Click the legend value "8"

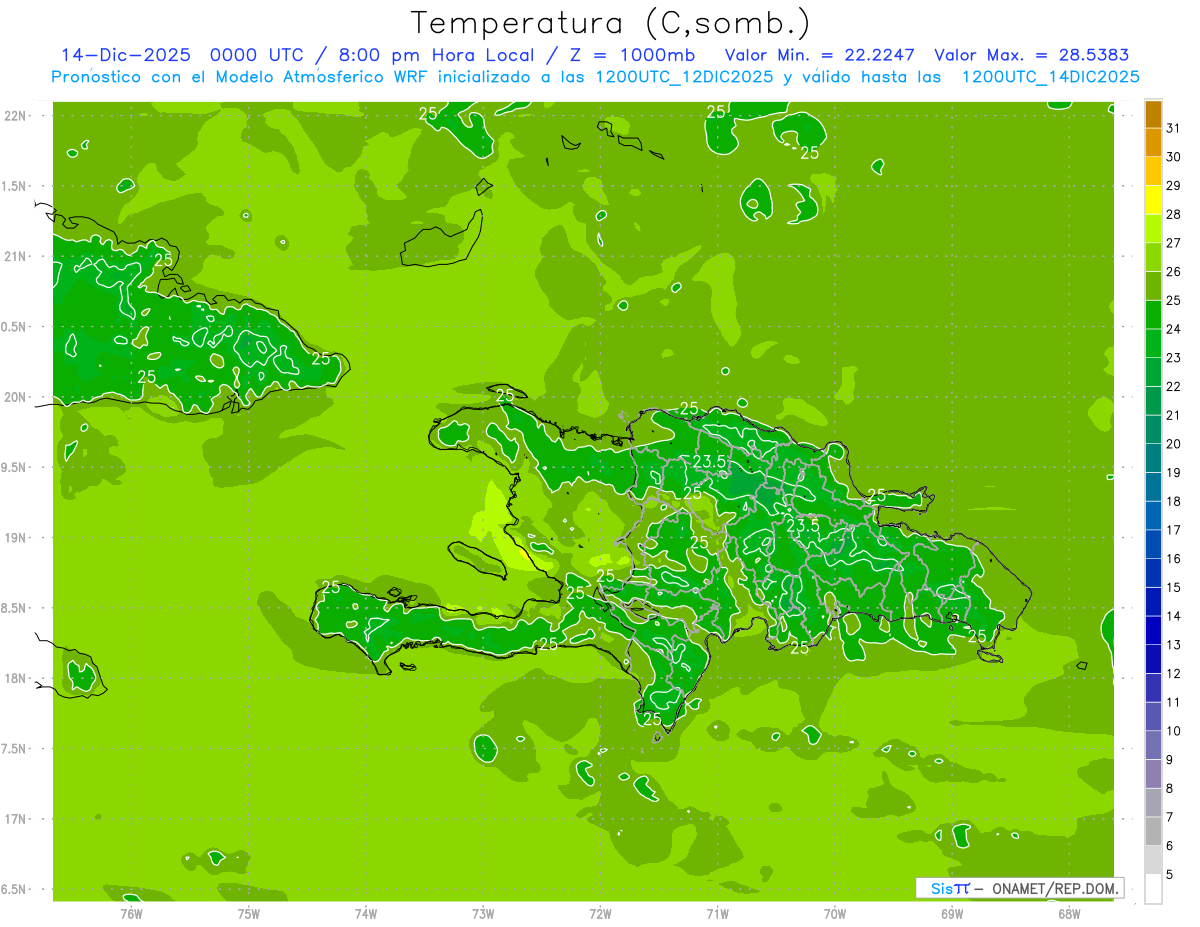click(1170, 789)
